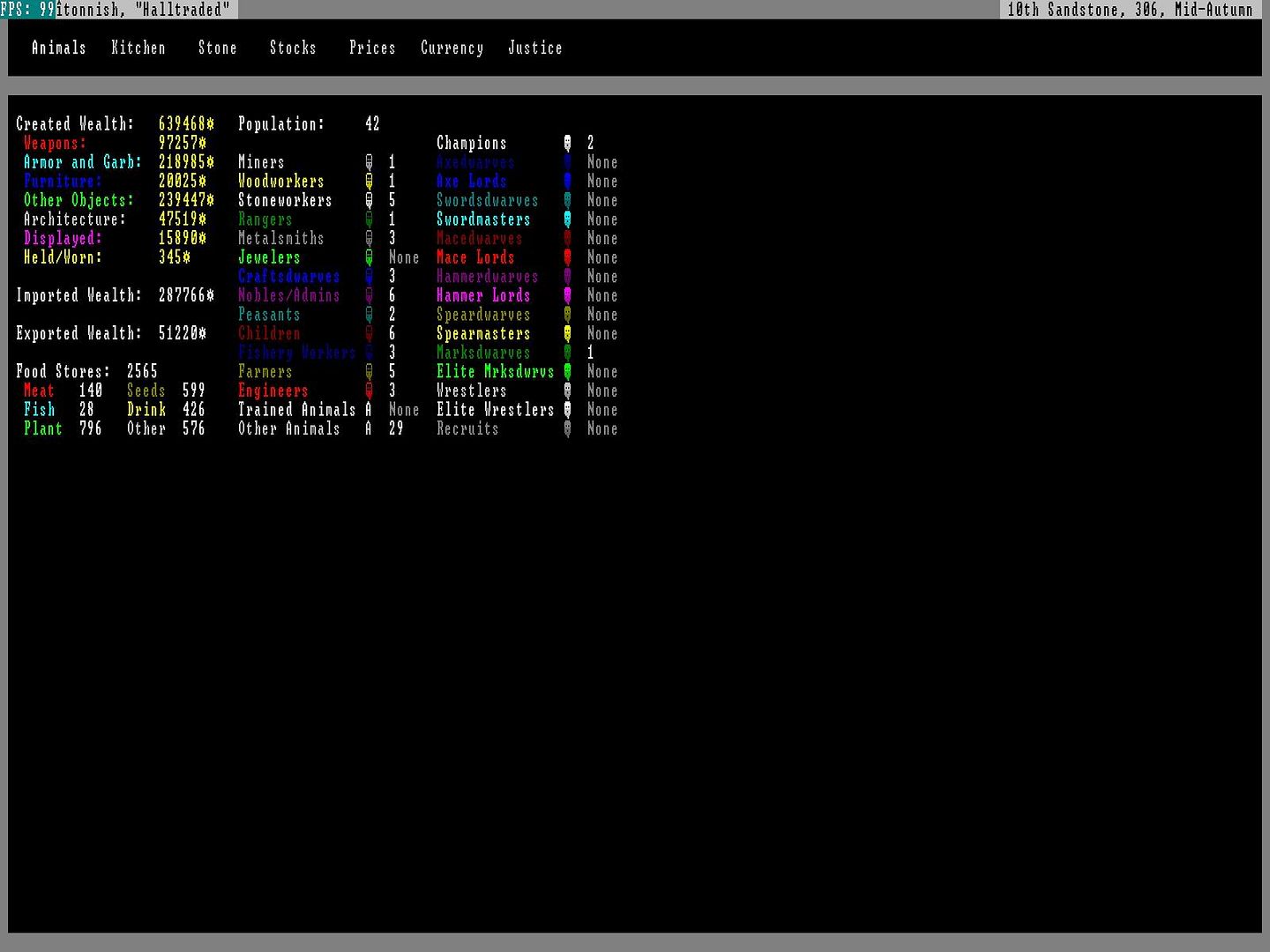The image size is (1270, 952).
Task: Select the Stoneworkers profession label
Action: click(285, 200)
